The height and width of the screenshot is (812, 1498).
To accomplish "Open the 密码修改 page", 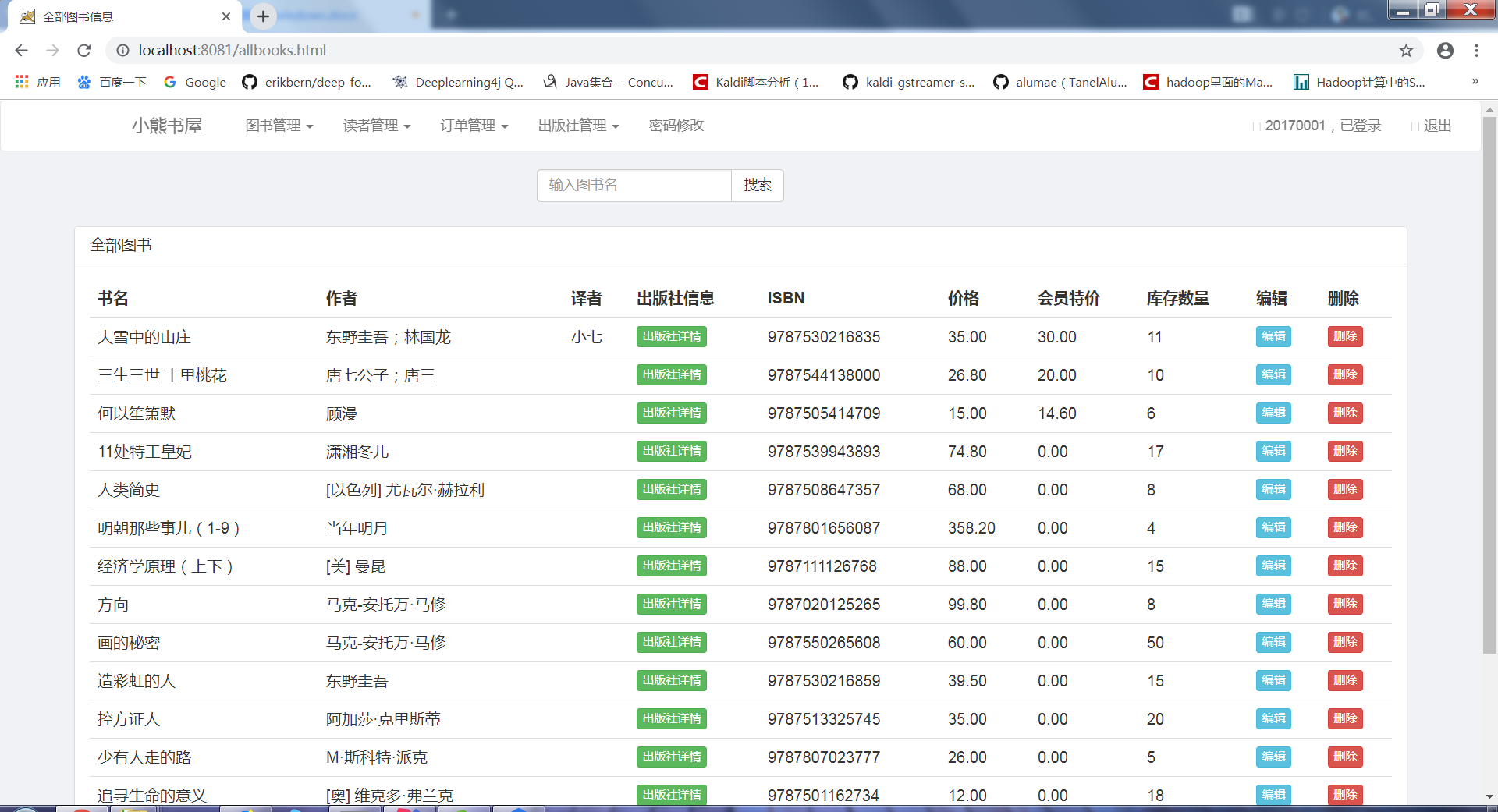I will 676,126.
